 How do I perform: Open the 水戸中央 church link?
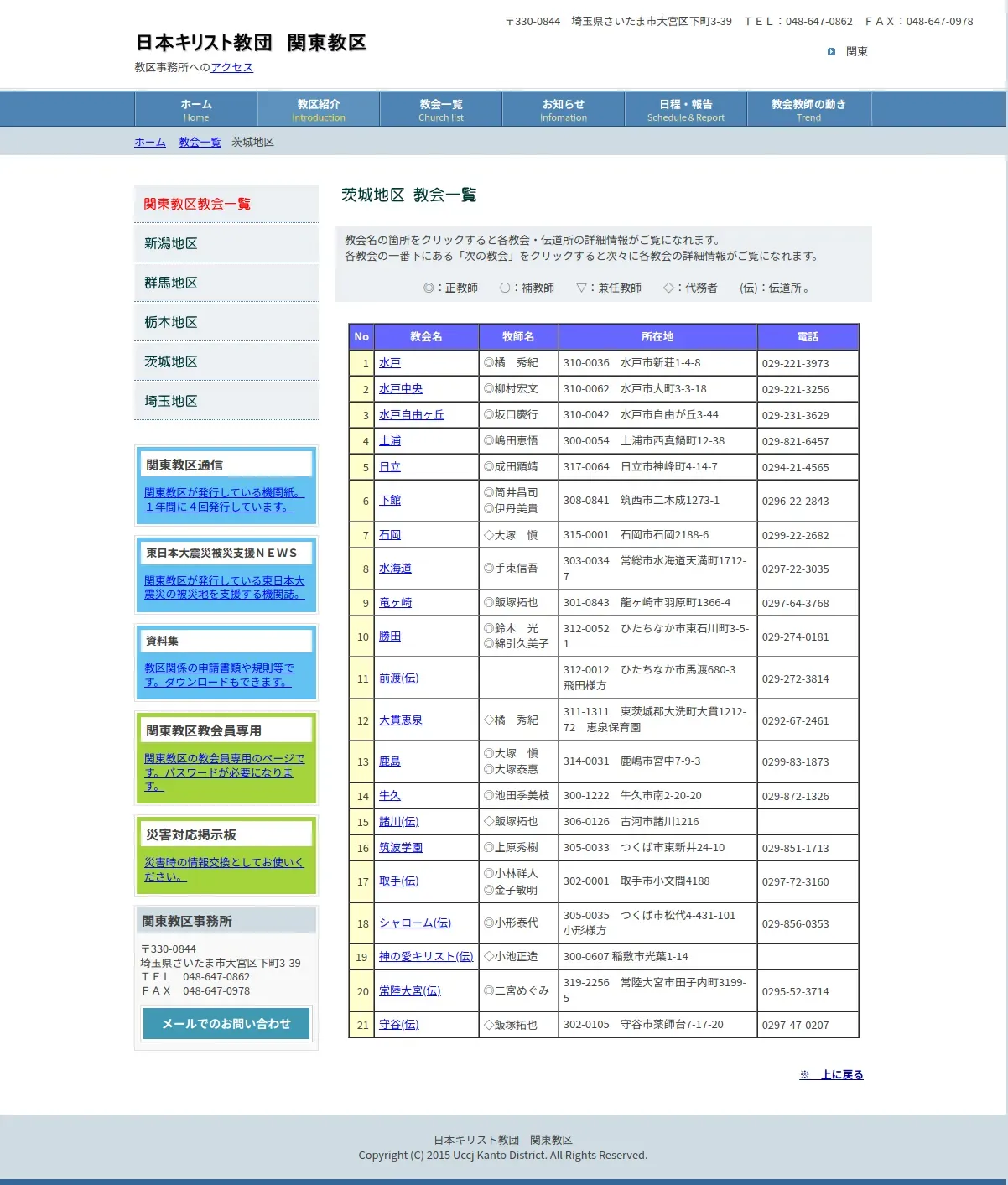[x=401, y=389]
